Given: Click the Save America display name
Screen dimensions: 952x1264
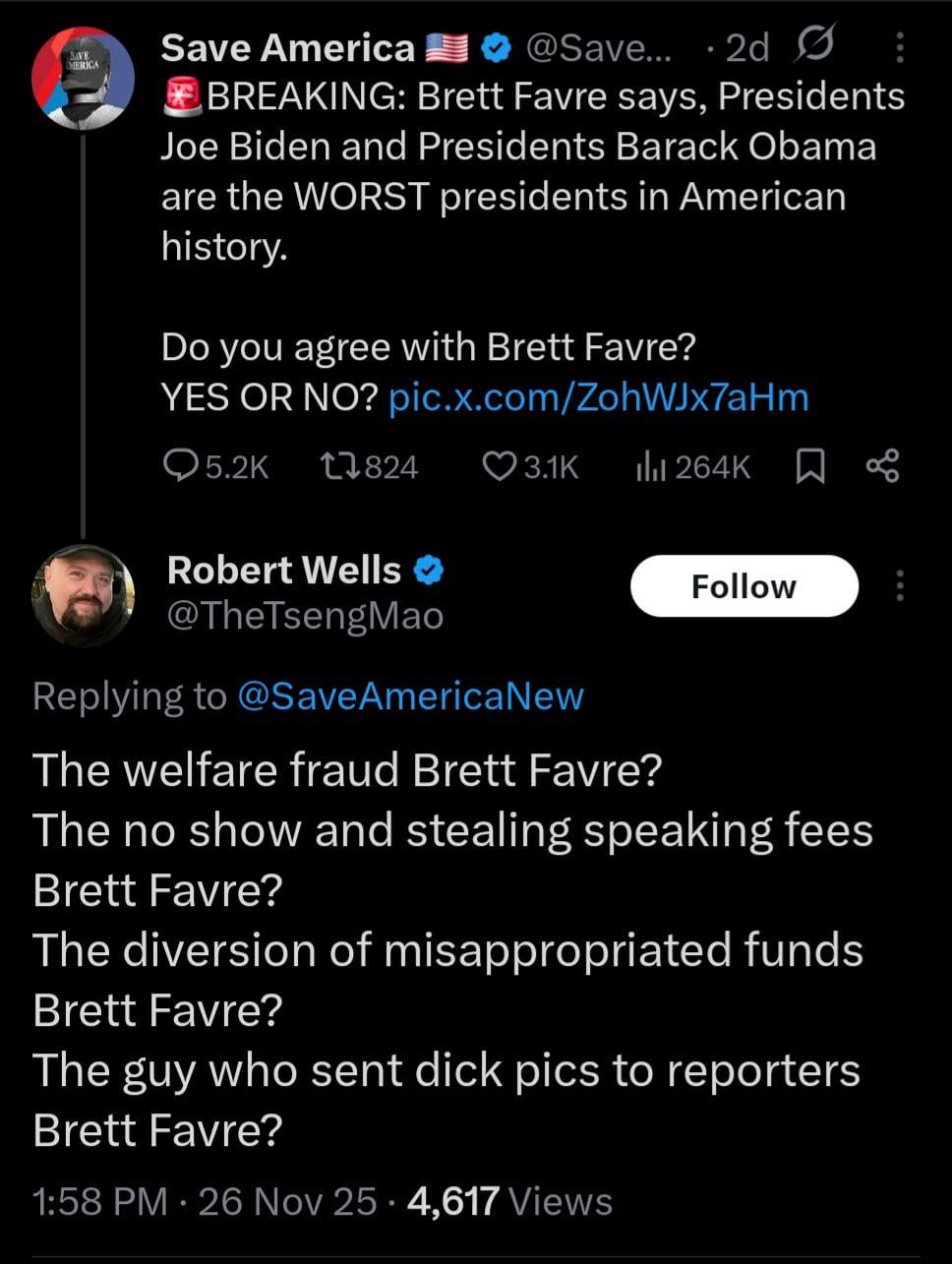Looking at the screenshot, I should coord(288,48).
